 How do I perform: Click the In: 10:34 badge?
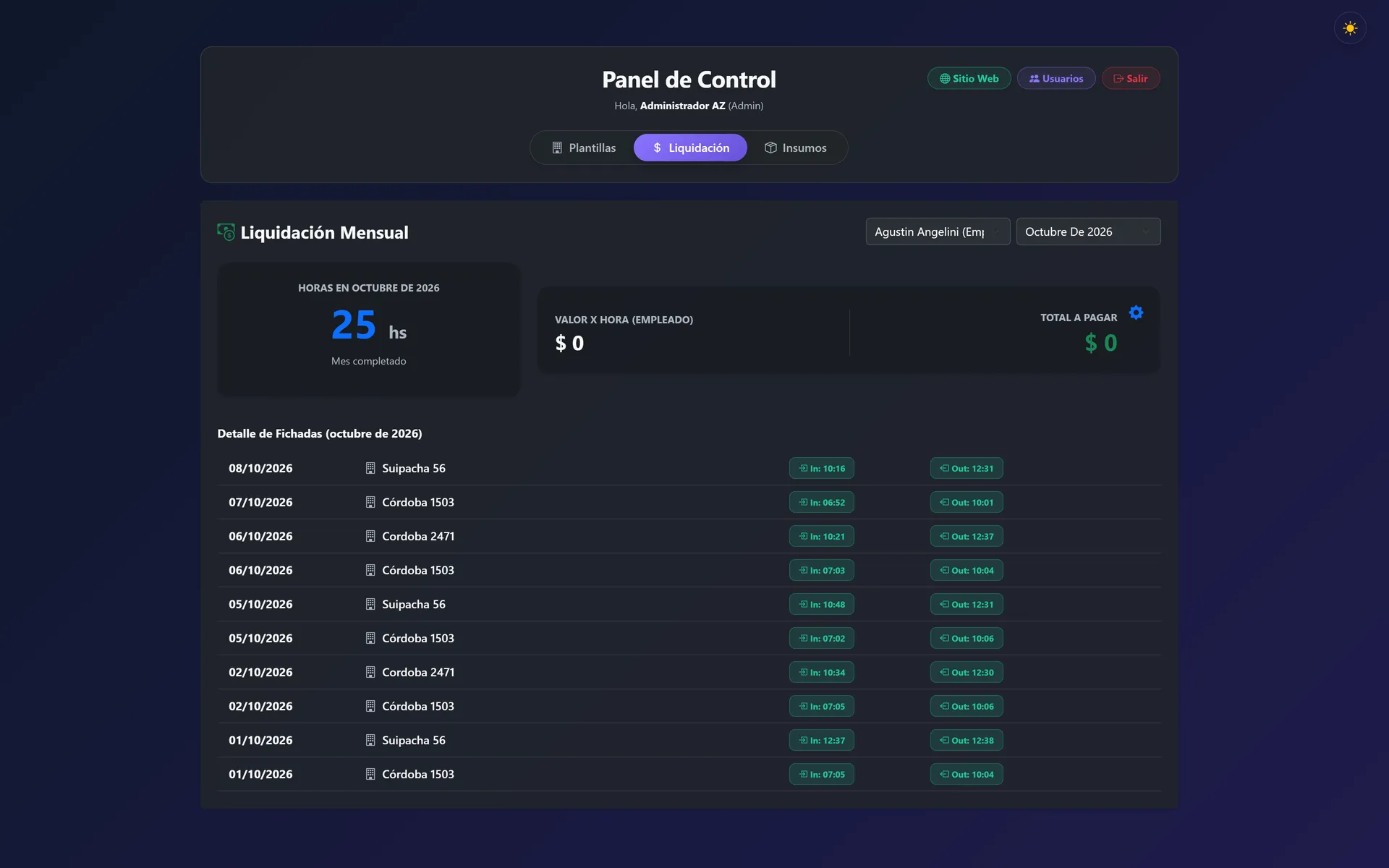[x=822, y=672]
